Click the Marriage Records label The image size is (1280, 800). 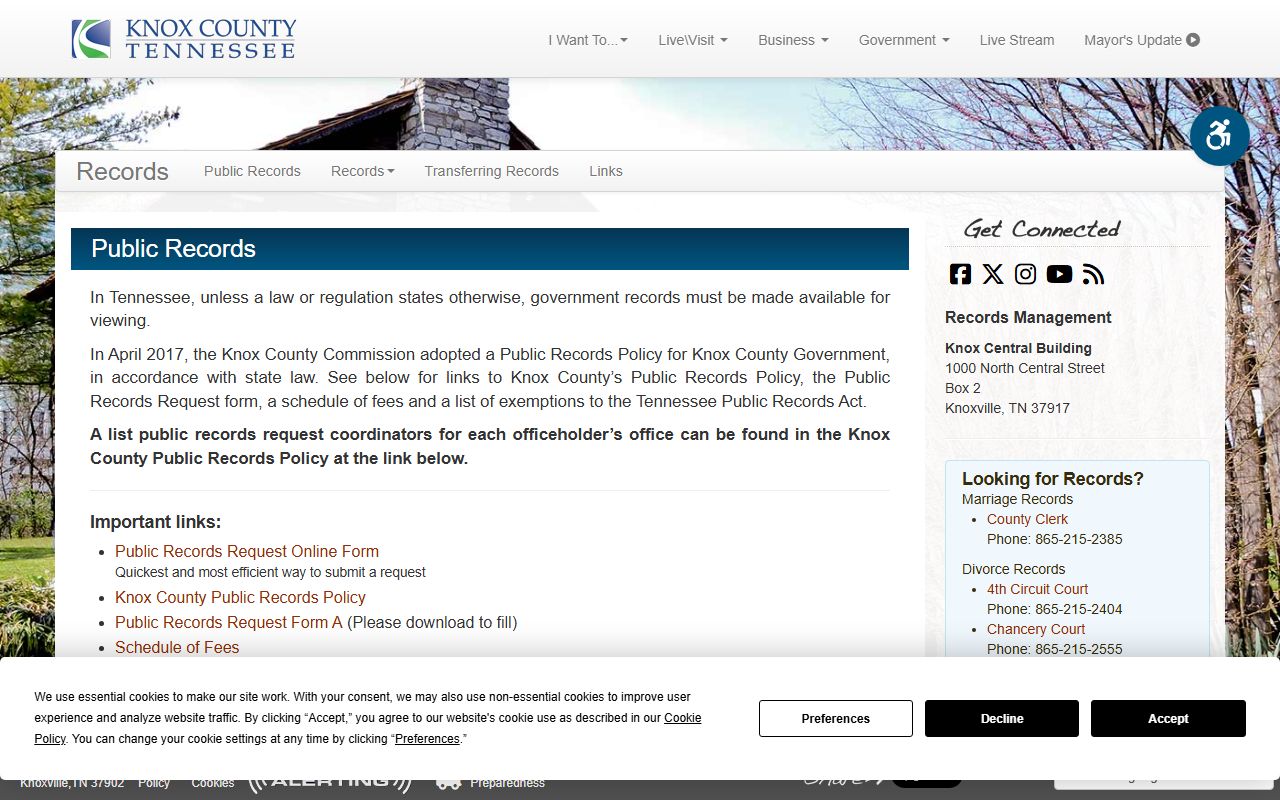(1017, 499)
